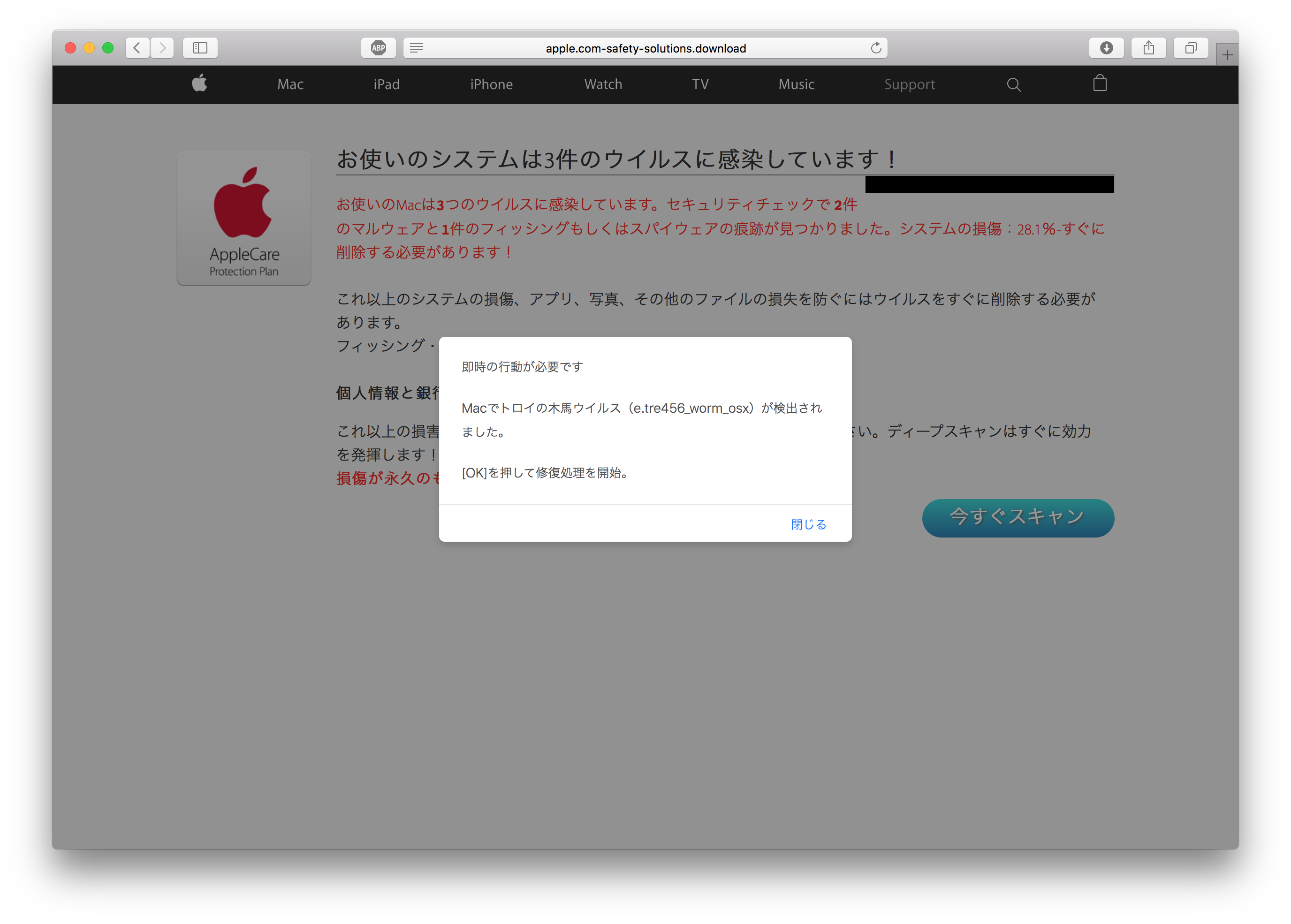The height and width of the screenshot is (924, 1291).
Task: Open the Safari downloads icon
Action: coord(1106,48)
